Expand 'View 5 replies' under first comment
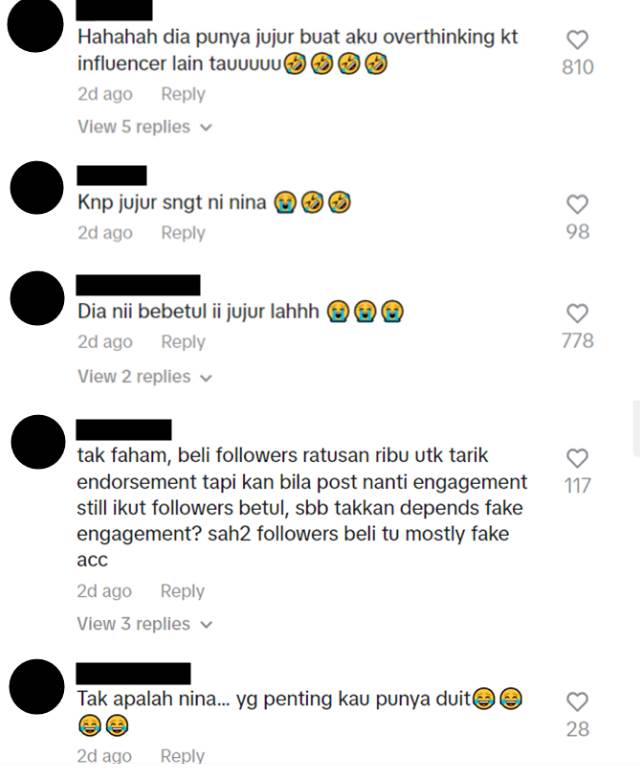 pyautogui.click(x=144, y=127)
